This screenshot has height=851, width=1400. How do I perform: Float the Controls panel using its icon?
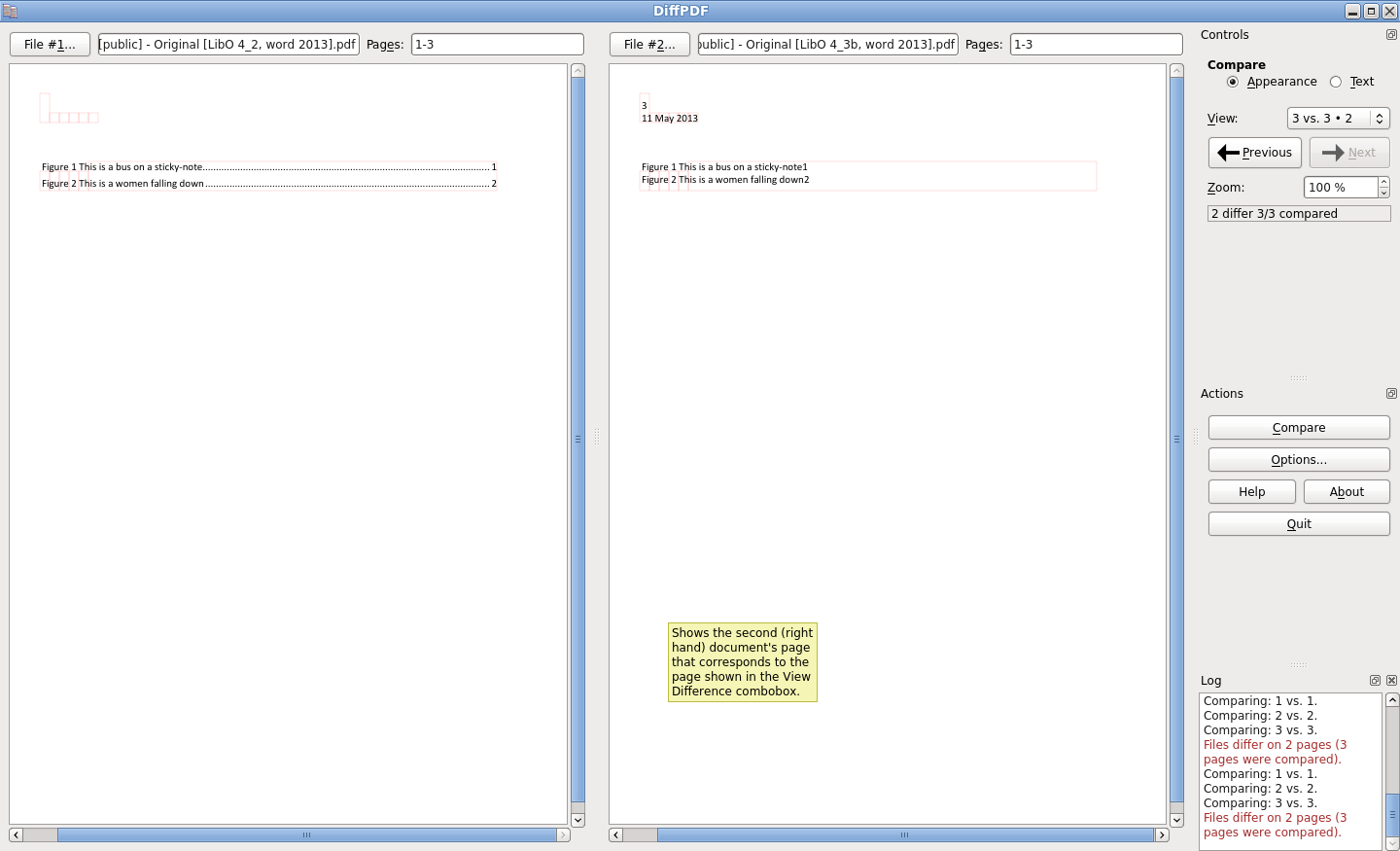click(1391, 35)
